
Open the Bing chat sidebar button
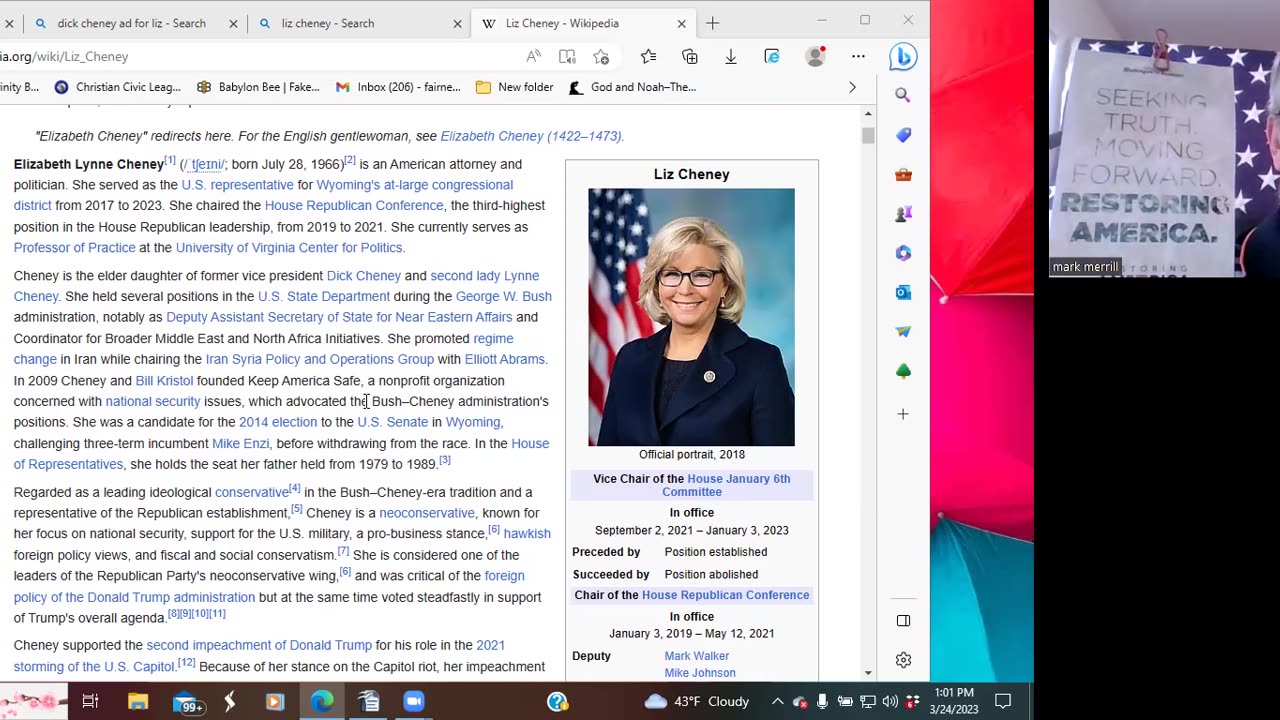pyautogui.click(x=903, y=57)
